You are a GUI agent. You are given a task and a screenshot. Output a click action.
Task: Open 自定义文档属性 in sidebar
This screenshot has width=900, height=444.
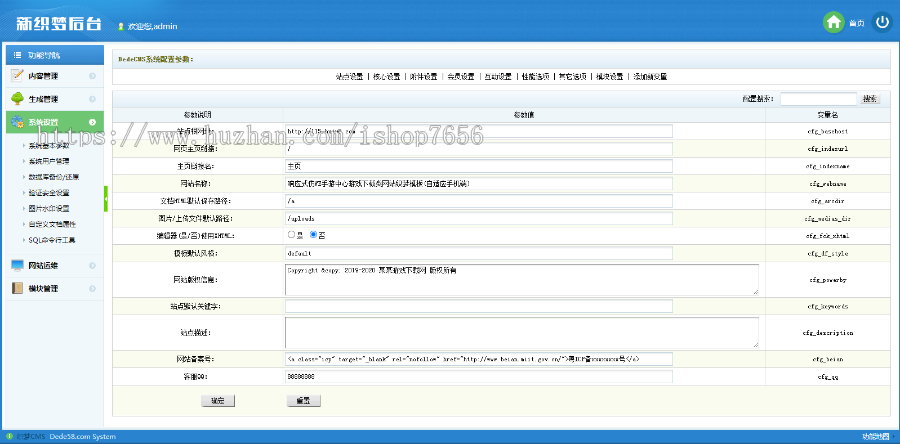(x=52, y=224)
